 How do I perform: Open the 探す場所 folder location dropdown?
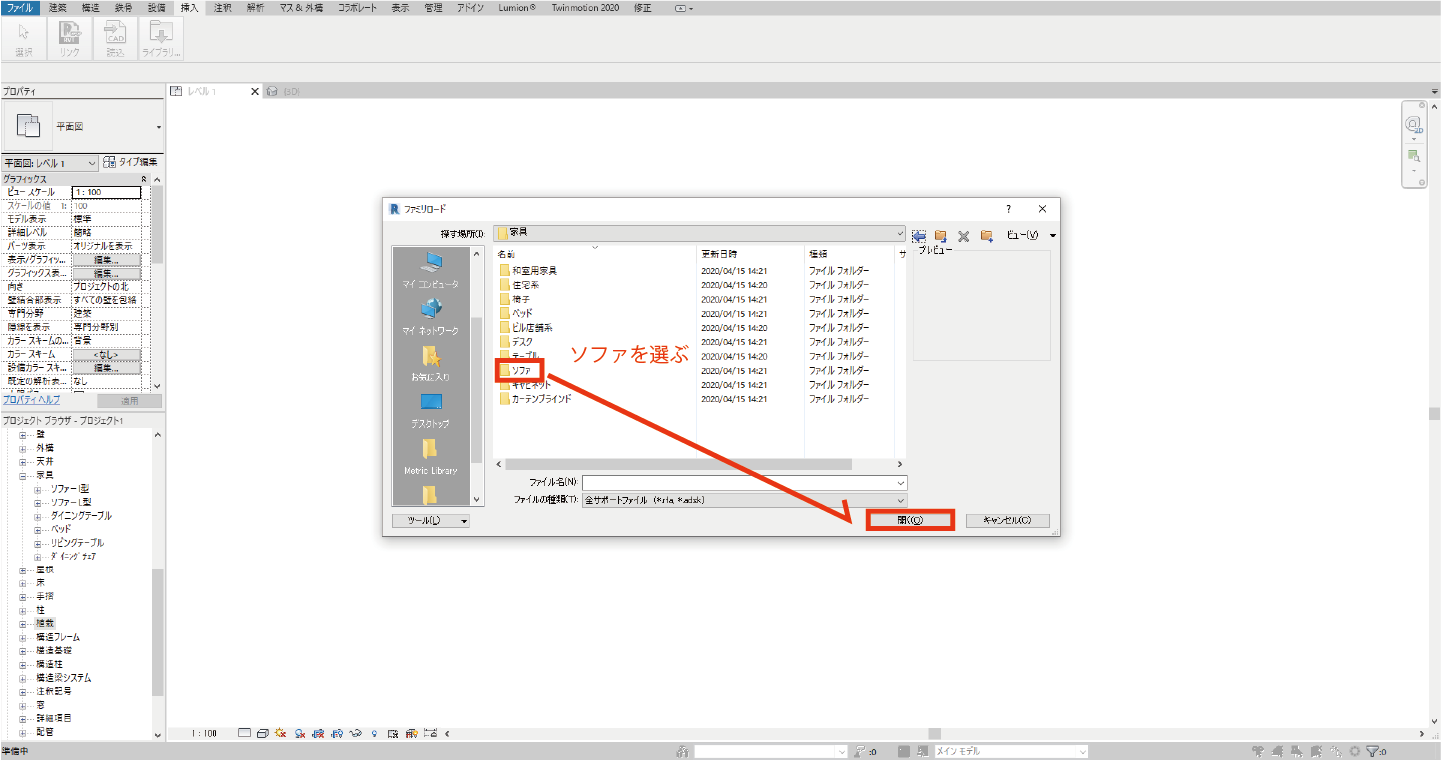[900, 233]
